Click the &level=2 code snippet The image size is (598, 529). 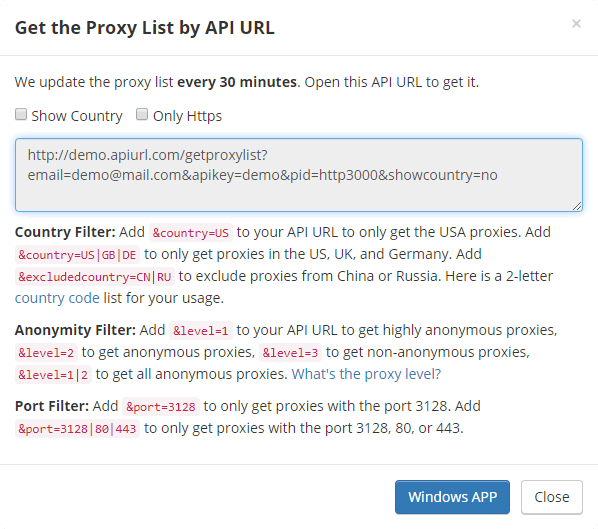[46, 353]
